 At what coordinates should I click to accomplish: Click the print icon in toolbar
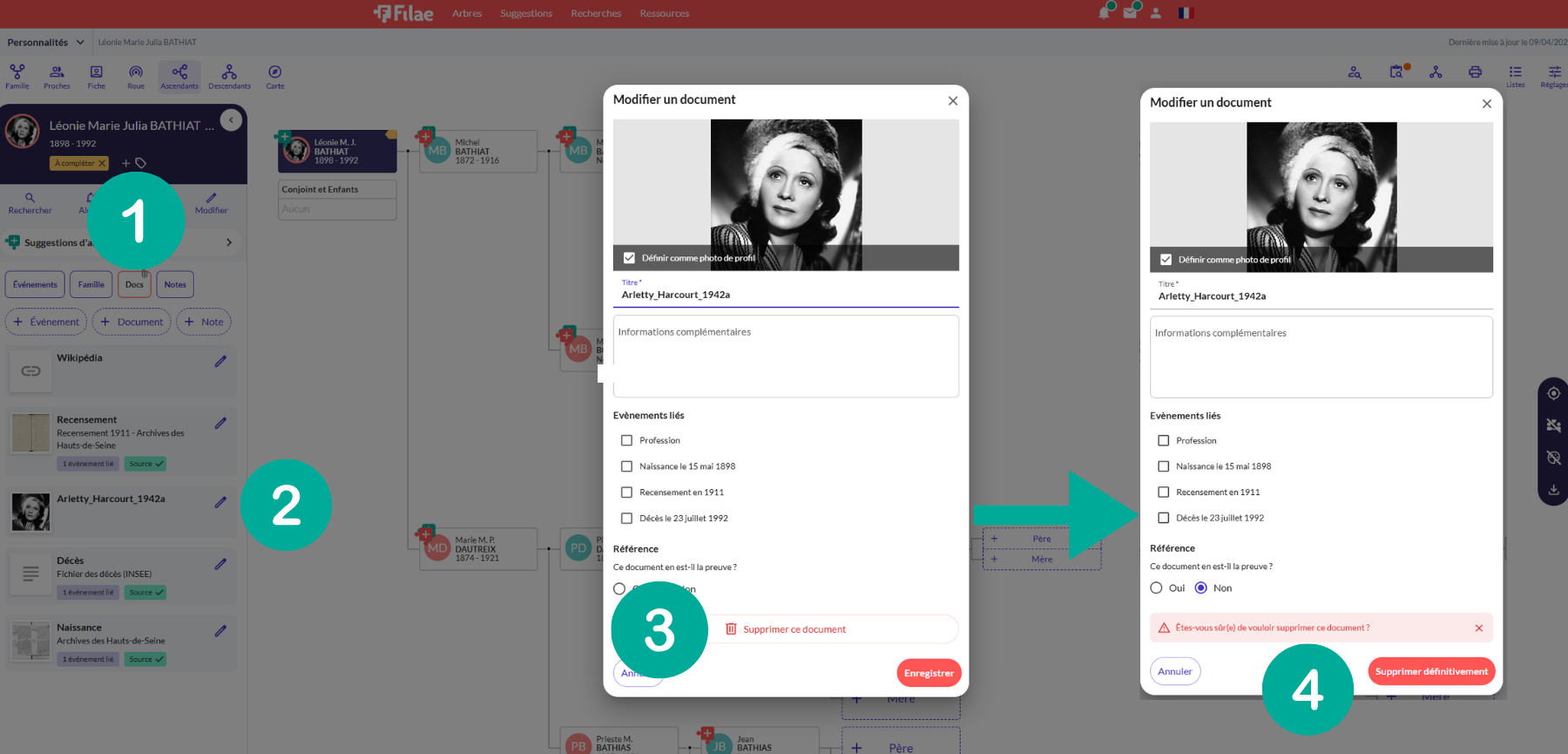(1475, 72)
